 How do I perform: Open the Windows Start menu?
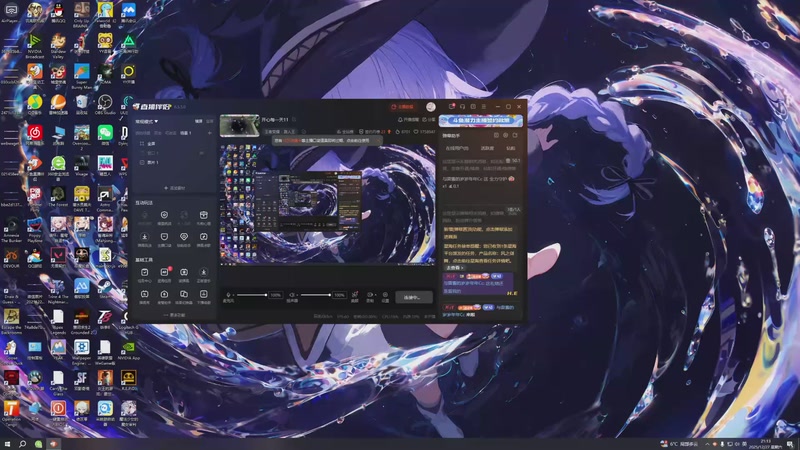click(x=7, y=444)
